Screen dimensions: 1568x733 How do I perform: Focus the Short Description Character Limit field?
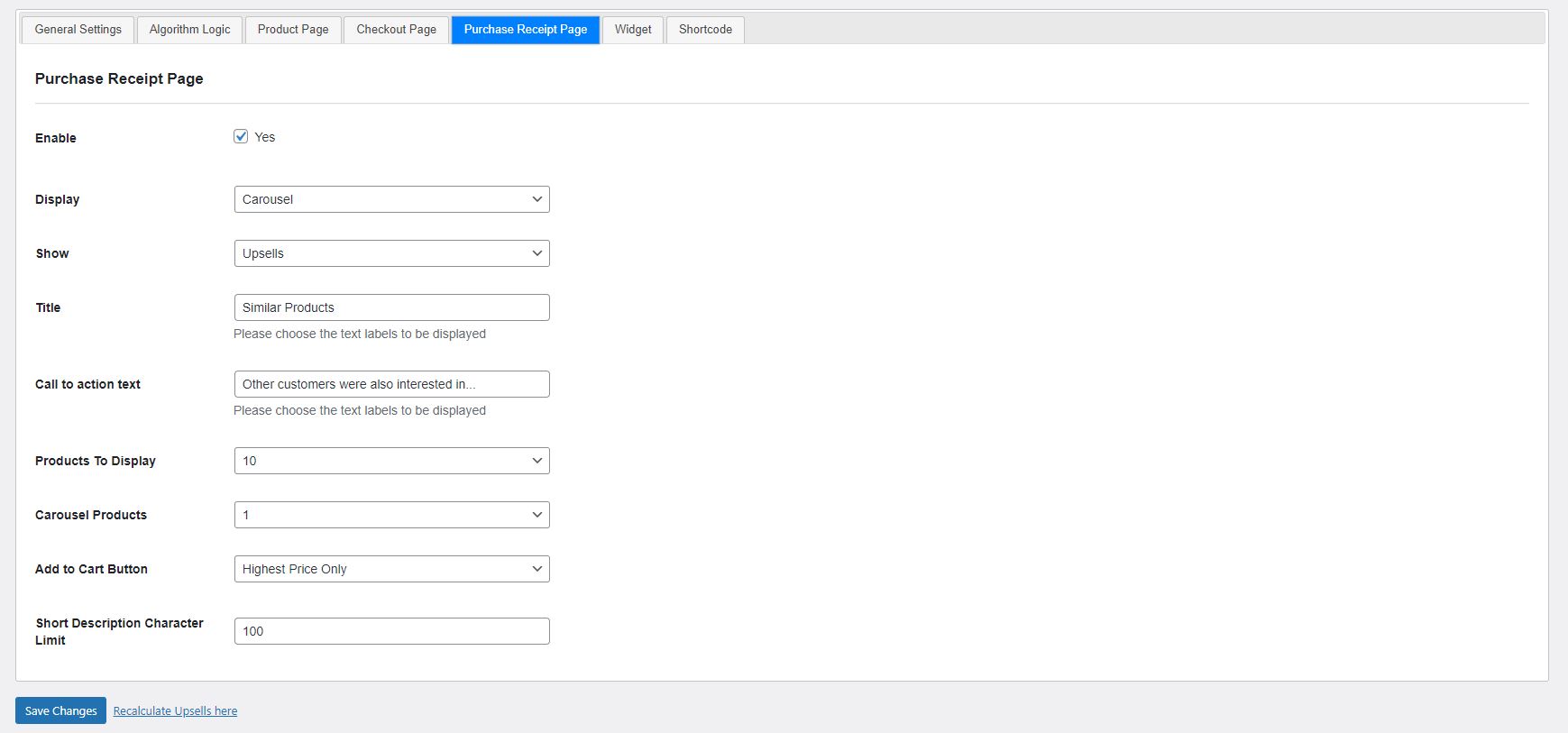pyautogui.click(x=391, y=631)
